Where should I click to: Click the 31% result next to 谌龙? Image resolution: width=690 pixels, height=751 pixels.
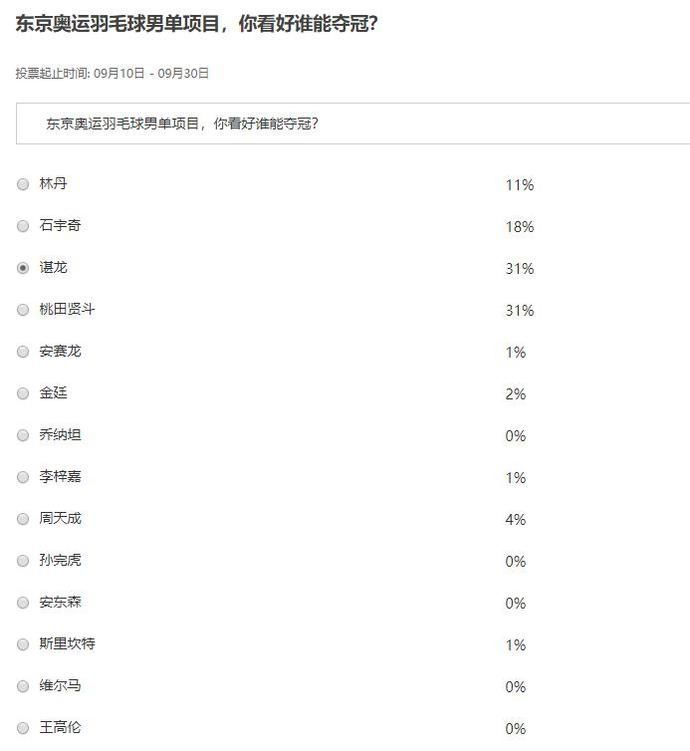point(520,269)
